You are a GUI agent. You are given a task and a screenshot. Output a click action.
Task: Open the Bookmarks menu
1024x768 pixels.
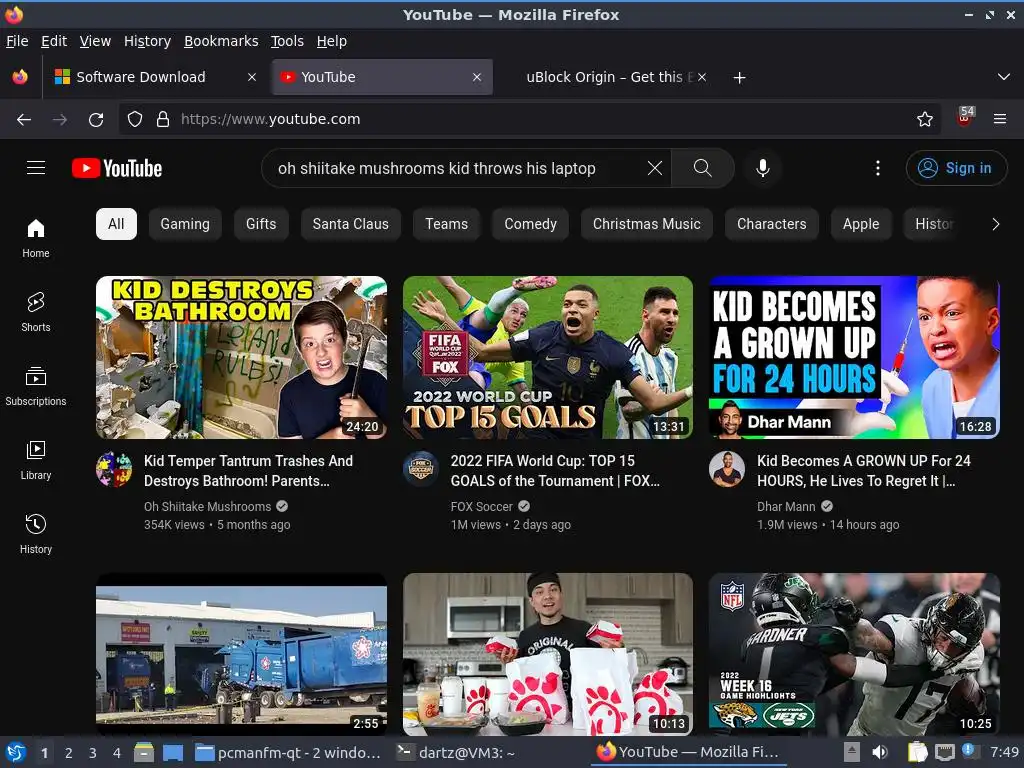(x=221, y=41)
